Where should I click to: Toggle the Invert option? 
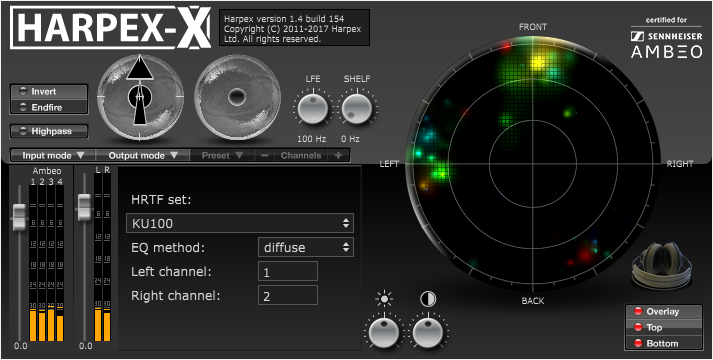(49, 92)
